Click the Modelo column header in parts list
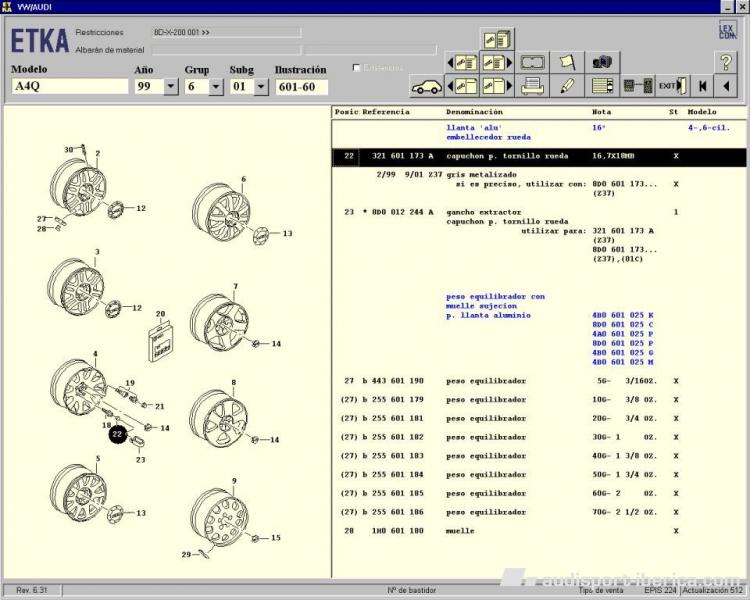 tap(702, 112)
